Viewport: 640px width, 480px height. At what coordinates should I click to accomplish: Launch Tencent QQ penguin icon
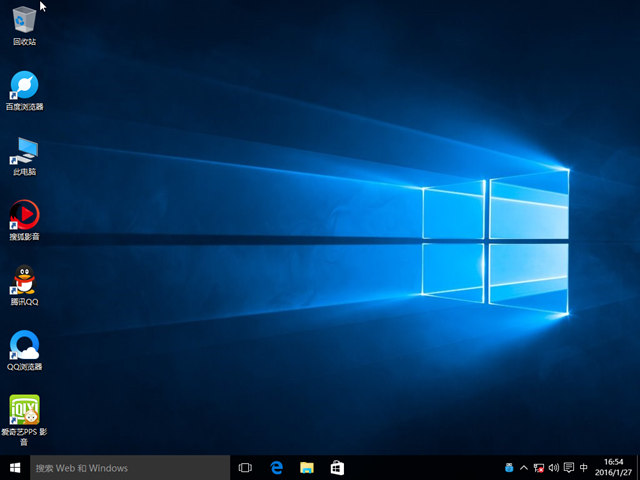[24, 280]
